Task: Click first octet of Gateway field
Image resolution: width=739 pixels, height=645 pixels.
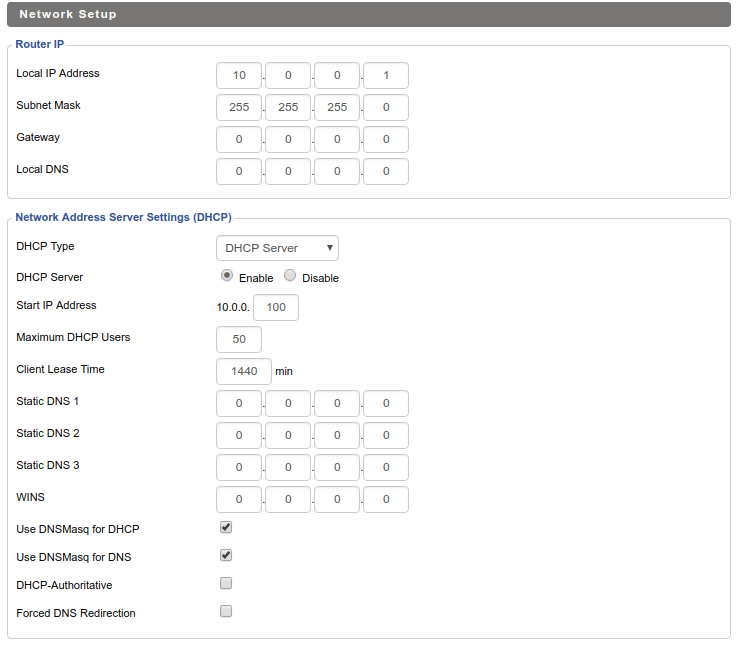Action: point(239,139)
